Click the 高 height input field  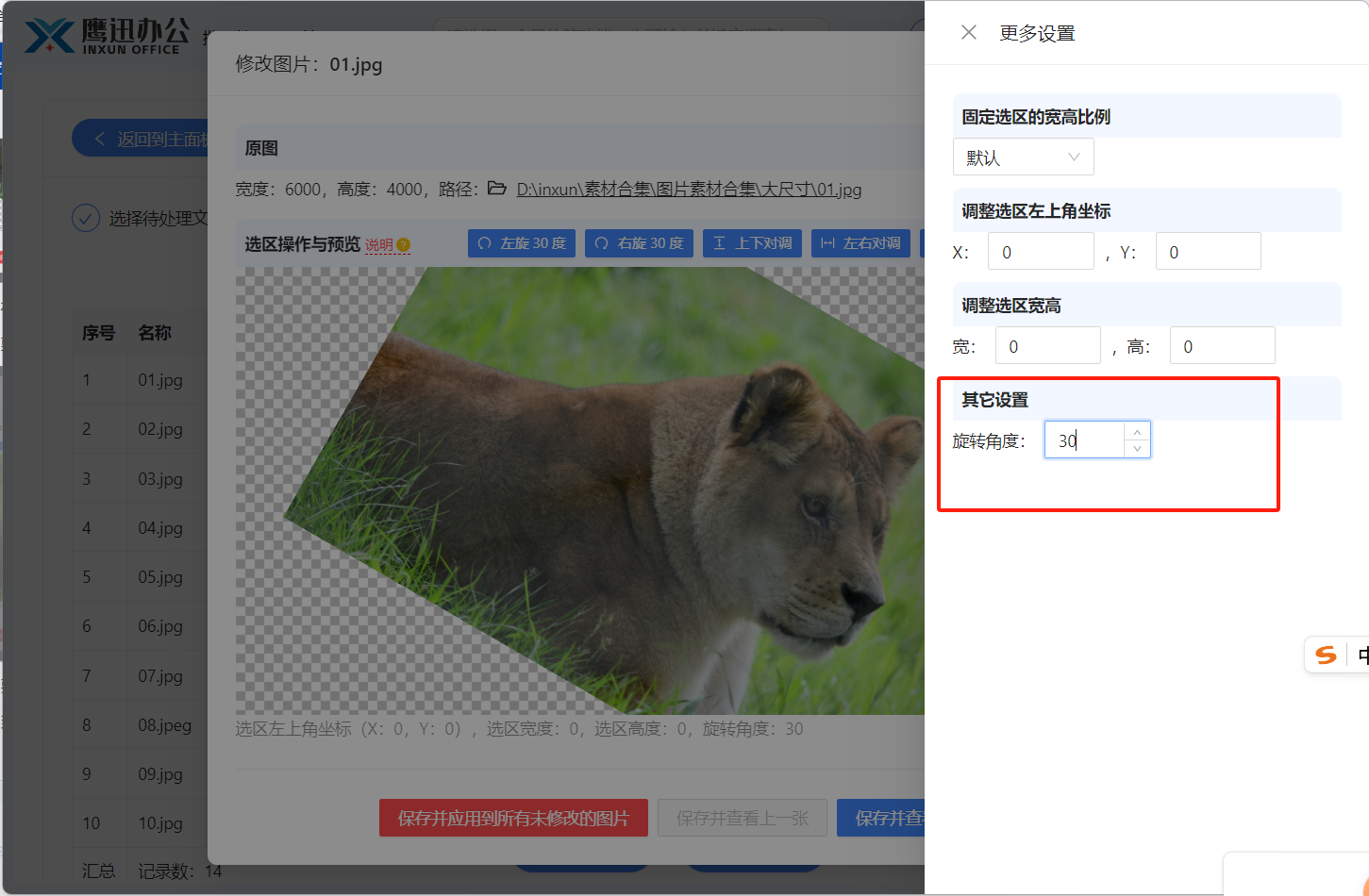point(1221,346)
